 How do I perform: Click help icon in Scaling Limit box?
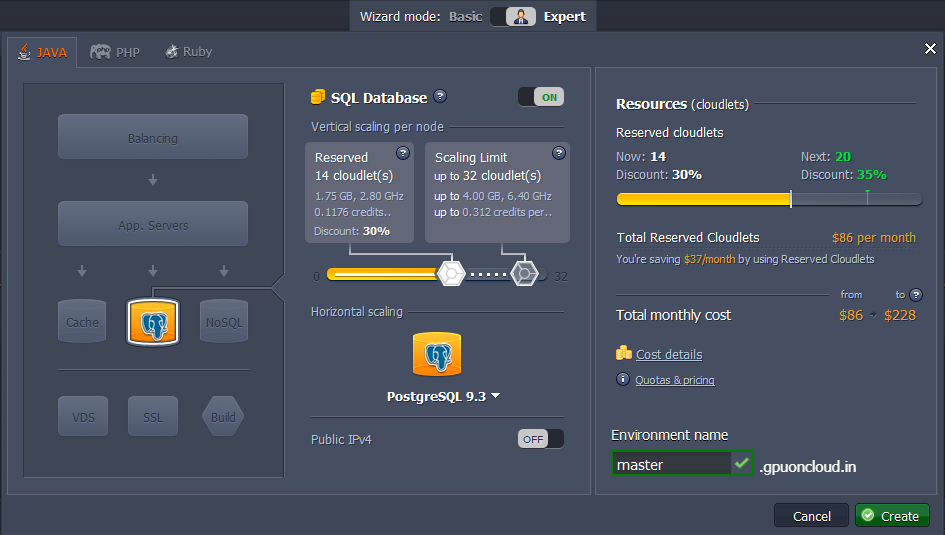[559, 153]
